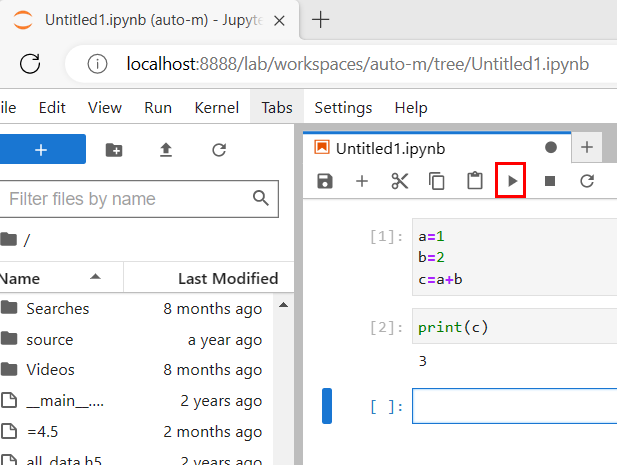This screenshot has height=465, width=617.
Task: Open new launcher with blue plus button
Action: [42, 149]
